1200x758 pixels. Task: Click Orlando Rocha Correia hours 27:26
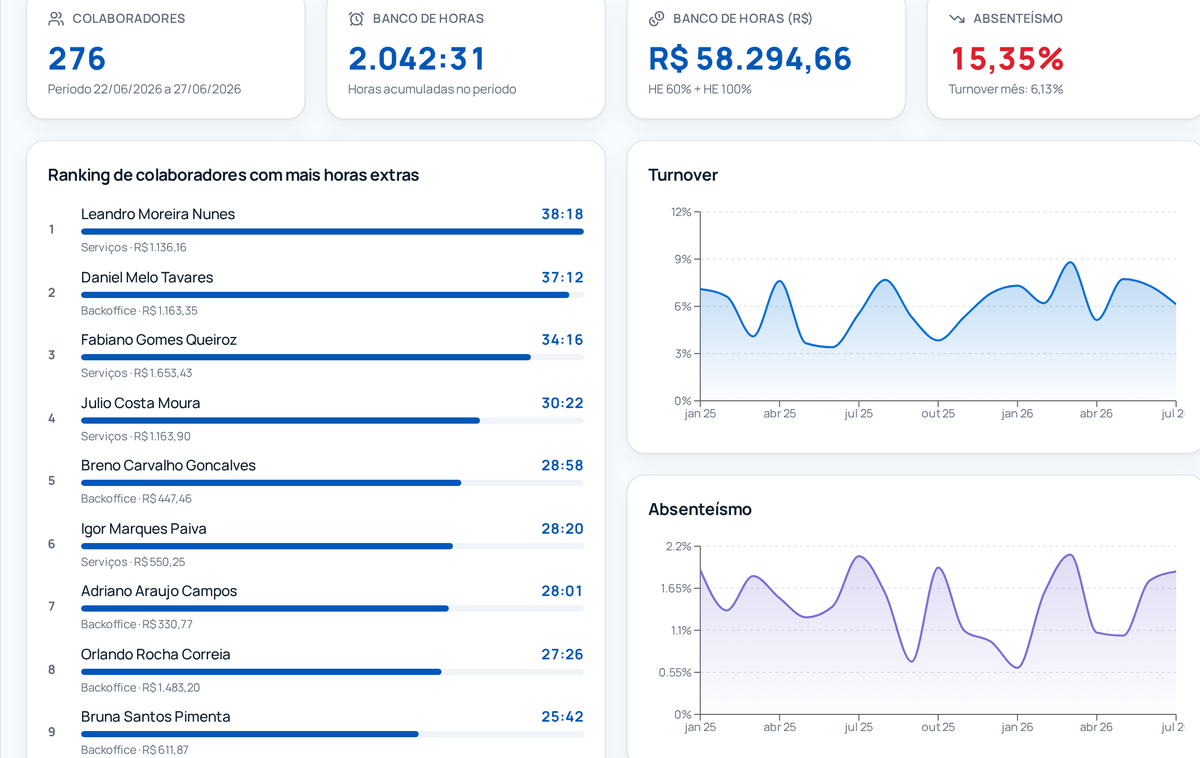(x=562, y=654)
